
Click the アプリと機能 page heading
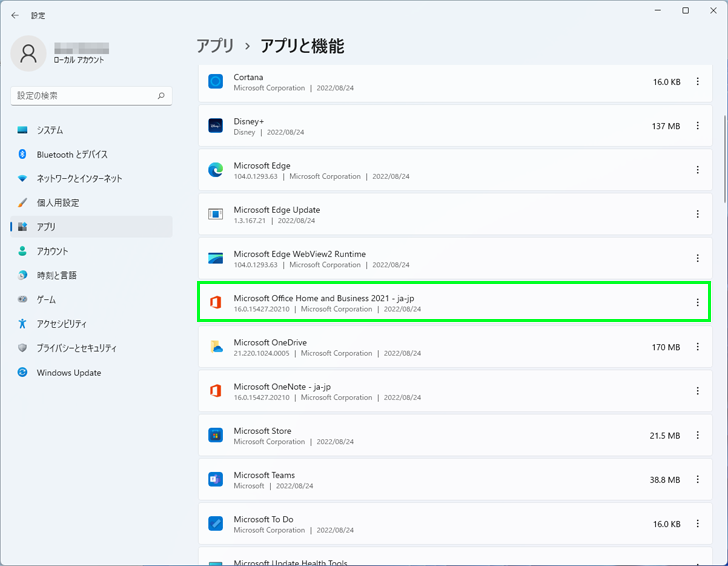coord(302,46)
